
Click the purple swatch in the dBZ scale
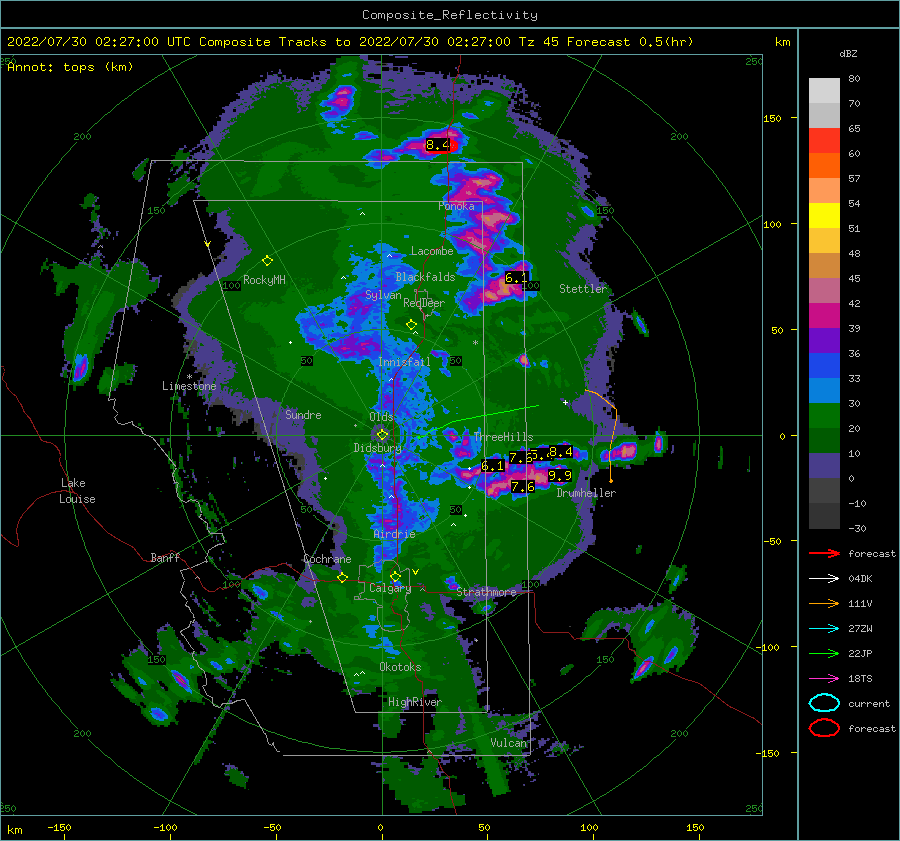pos(824,340)
